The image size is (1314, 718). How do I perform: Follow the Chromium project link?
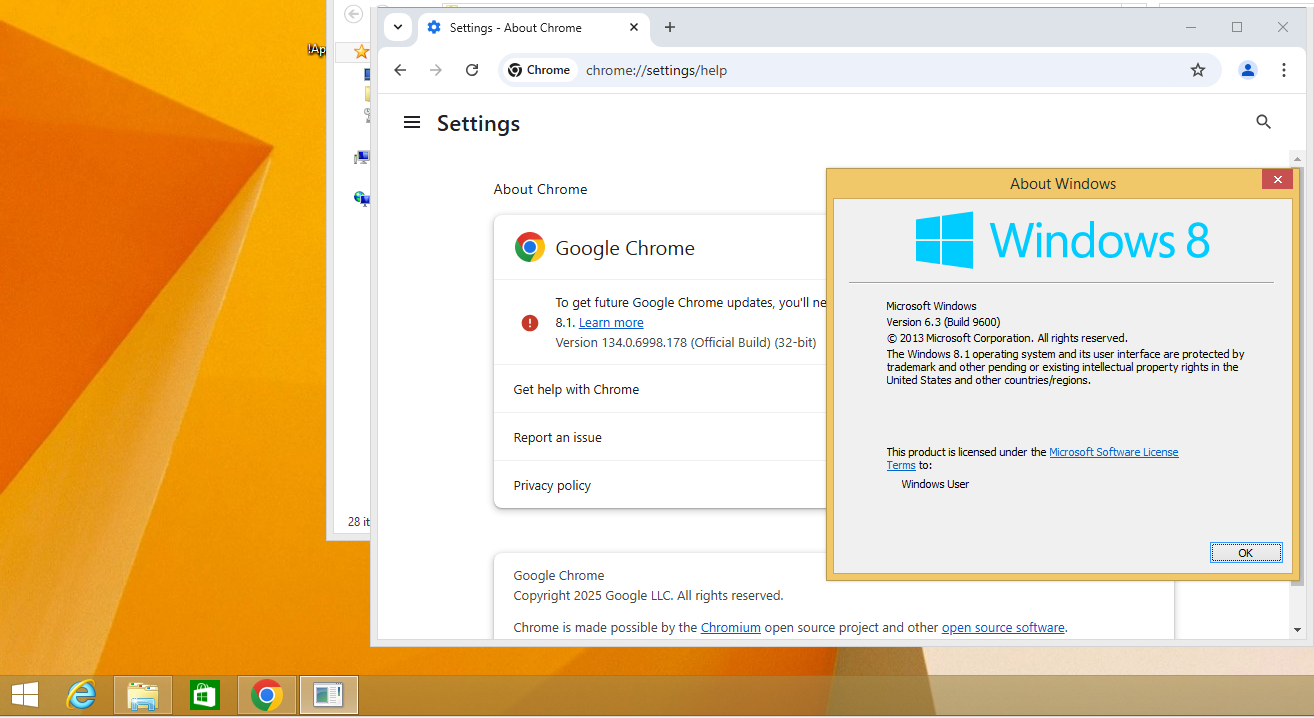(x=731, y=628)
